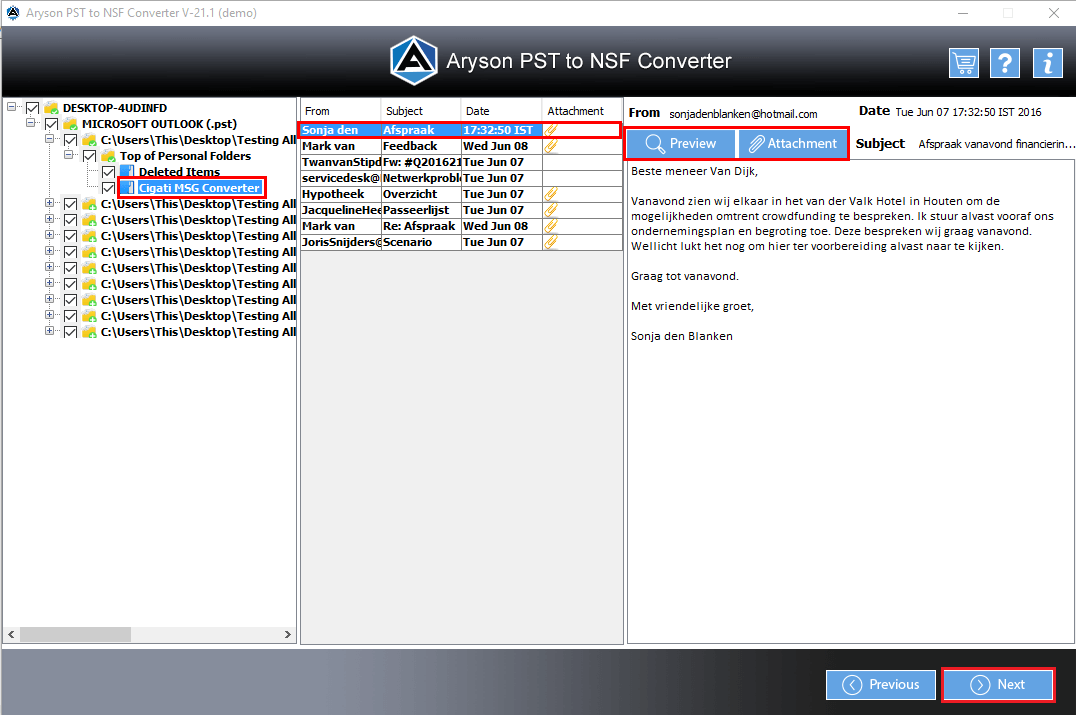
Task: Collapse the DESKTOP-4UDINFD tree node
Action: pos(12,107)
